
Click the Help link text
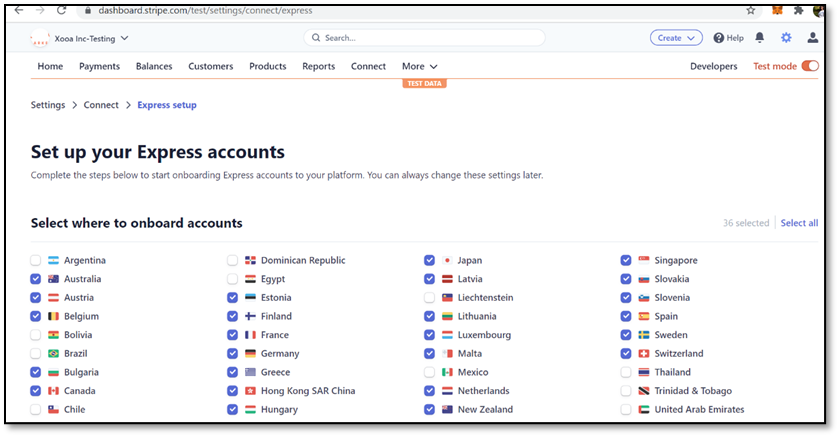(735, 38)
